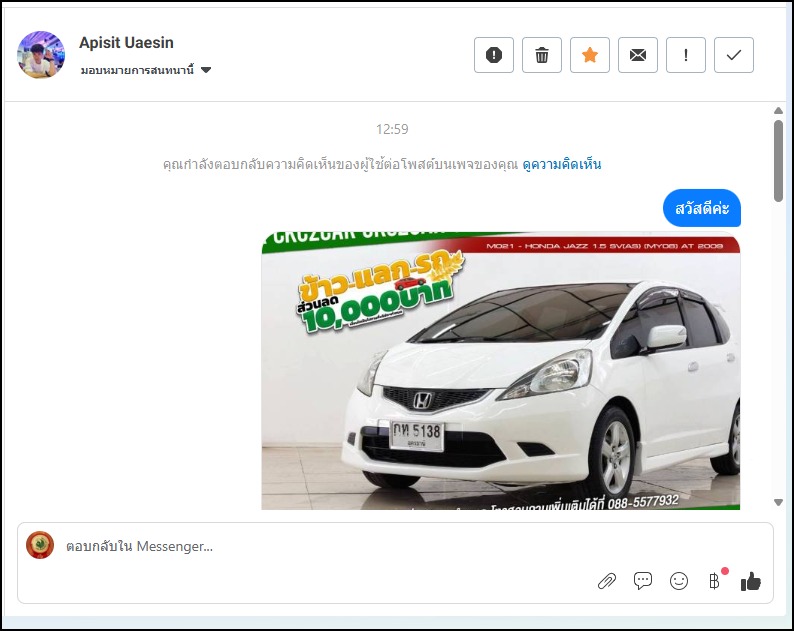The image size is (794, 631).
Task: Open the assign conversation dropdown arrow
Action: 206,70
